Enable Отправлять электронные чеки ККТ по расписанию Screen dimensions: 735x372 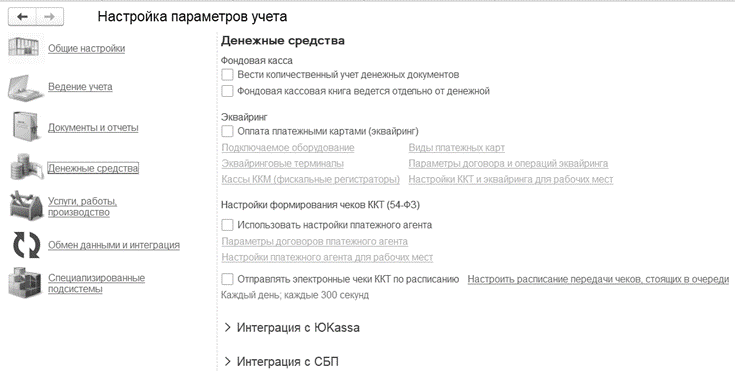point(227,279)
